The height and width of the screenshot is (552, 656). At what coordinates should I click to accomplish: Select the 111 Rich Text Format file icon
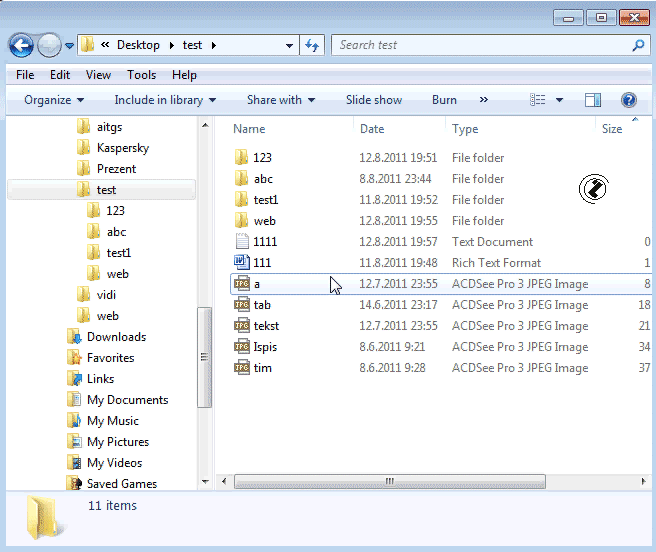click(241, 263)
